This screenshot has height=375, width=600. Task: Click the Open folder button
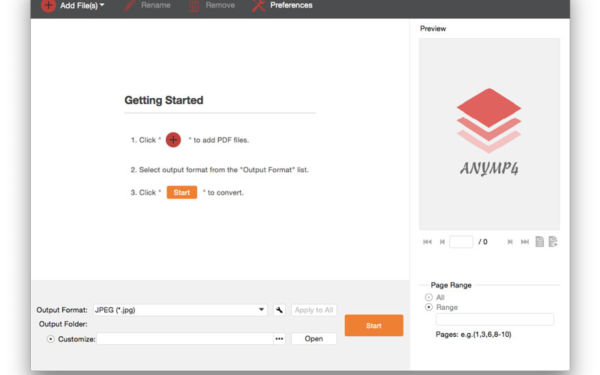pyautogui.click(x=314, y=339)
